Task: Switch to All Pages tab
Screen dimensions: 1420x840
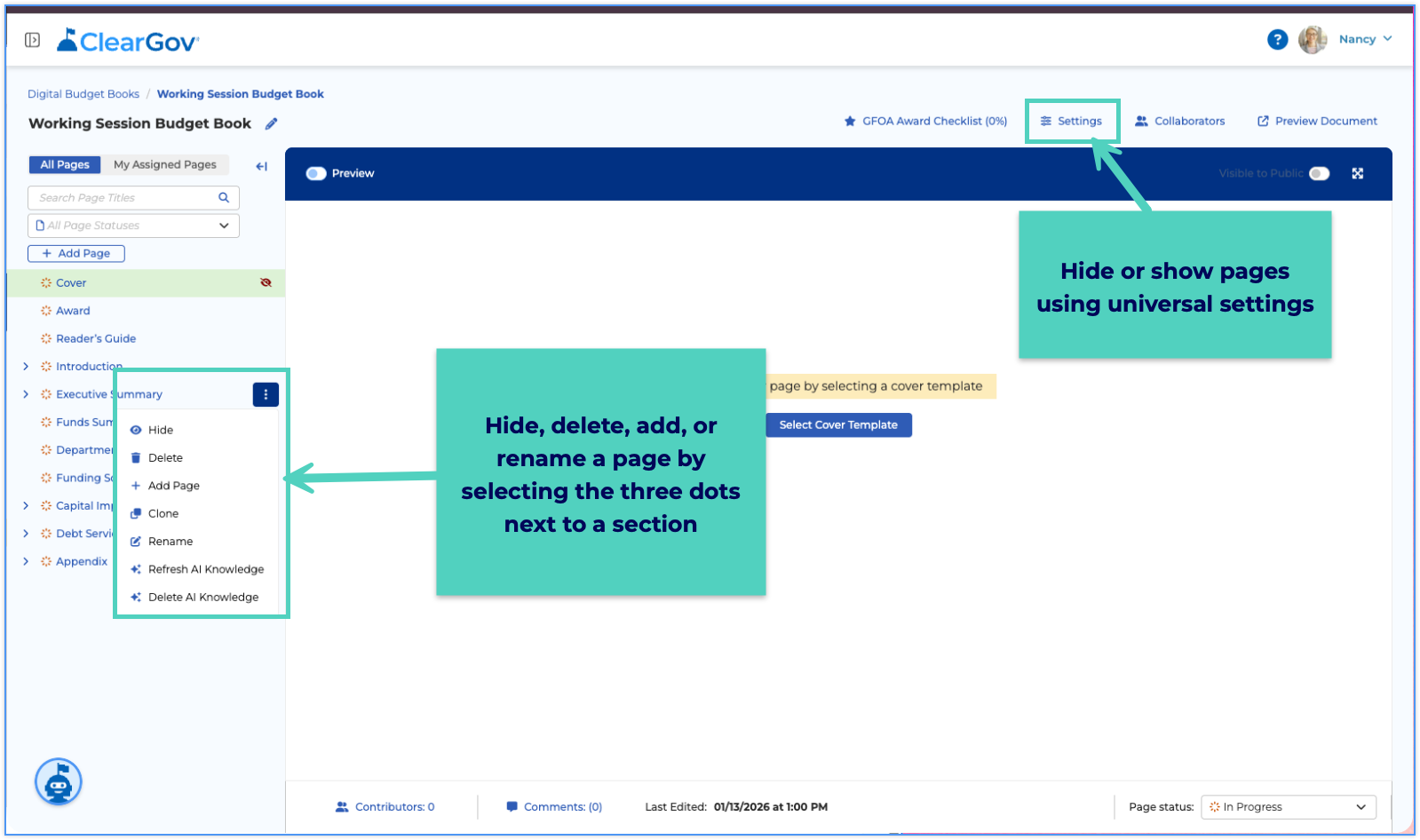Action: [65, 164]
